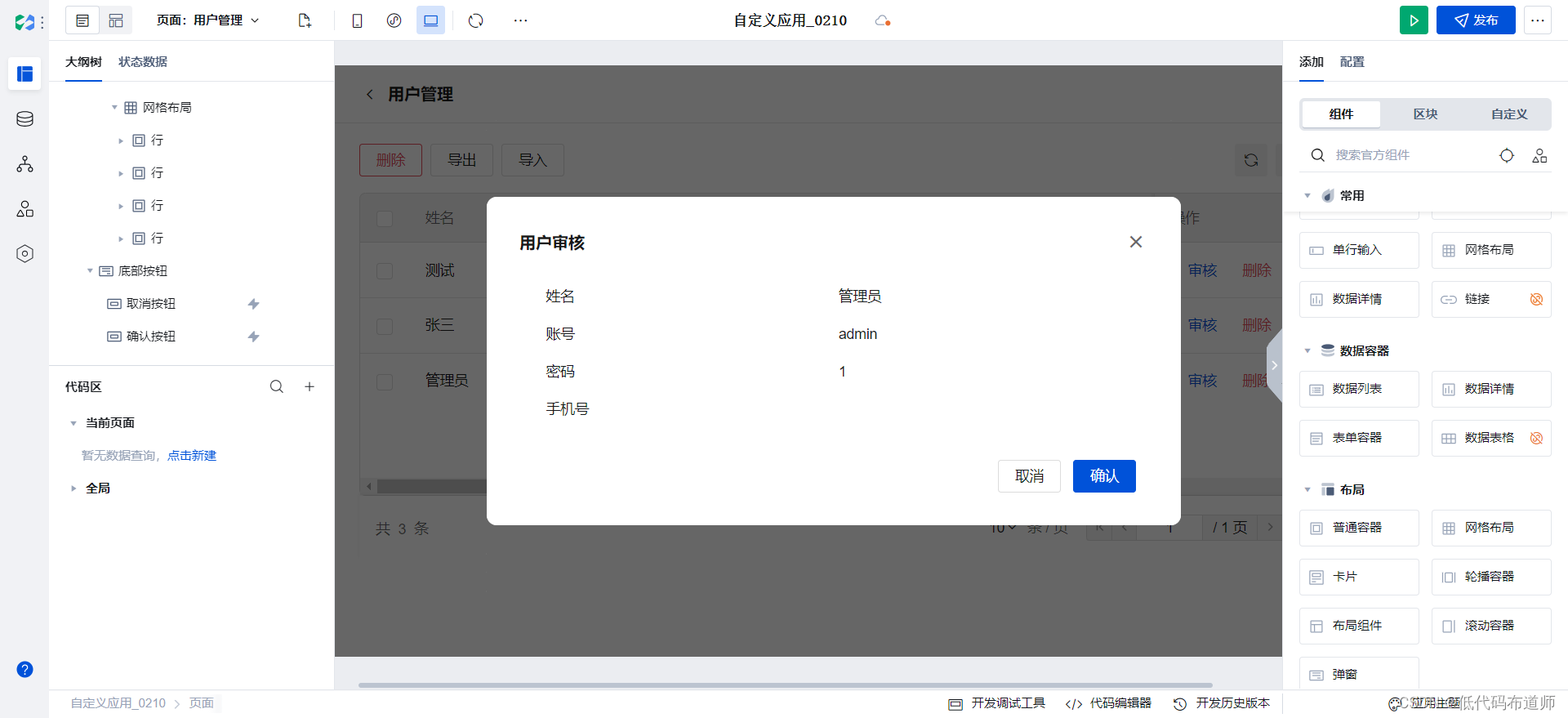Select 取消按钮 in outline tree

click(150, 304)
